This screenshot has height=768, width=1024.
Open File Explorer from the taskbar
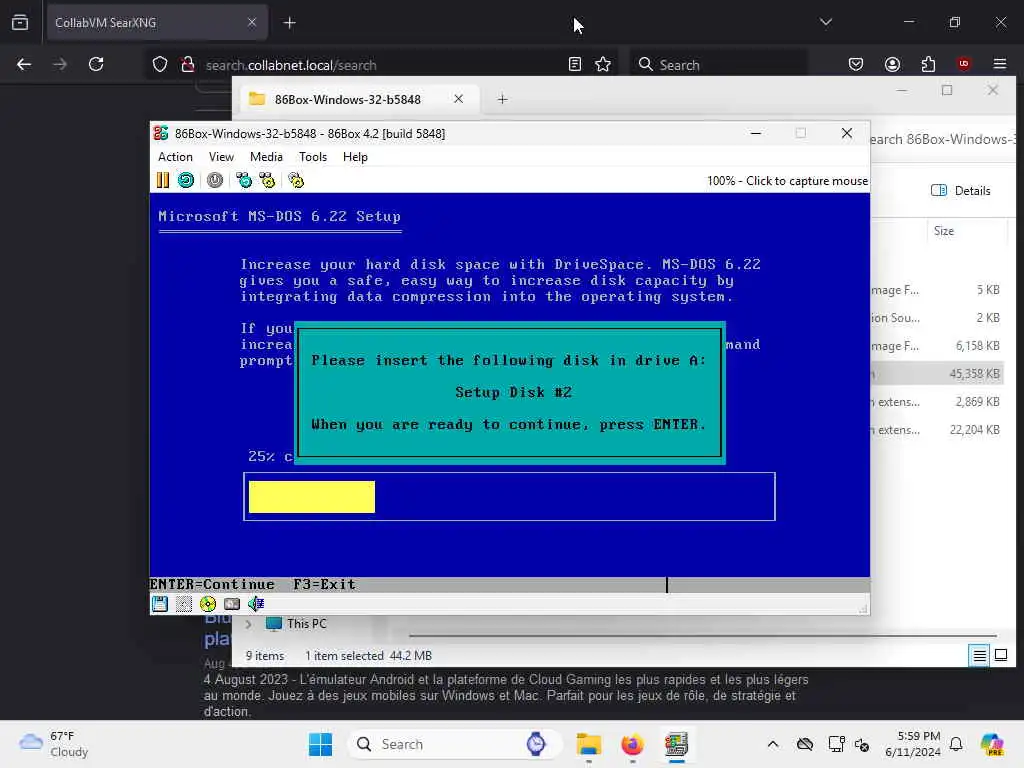[x=588, y=744]
